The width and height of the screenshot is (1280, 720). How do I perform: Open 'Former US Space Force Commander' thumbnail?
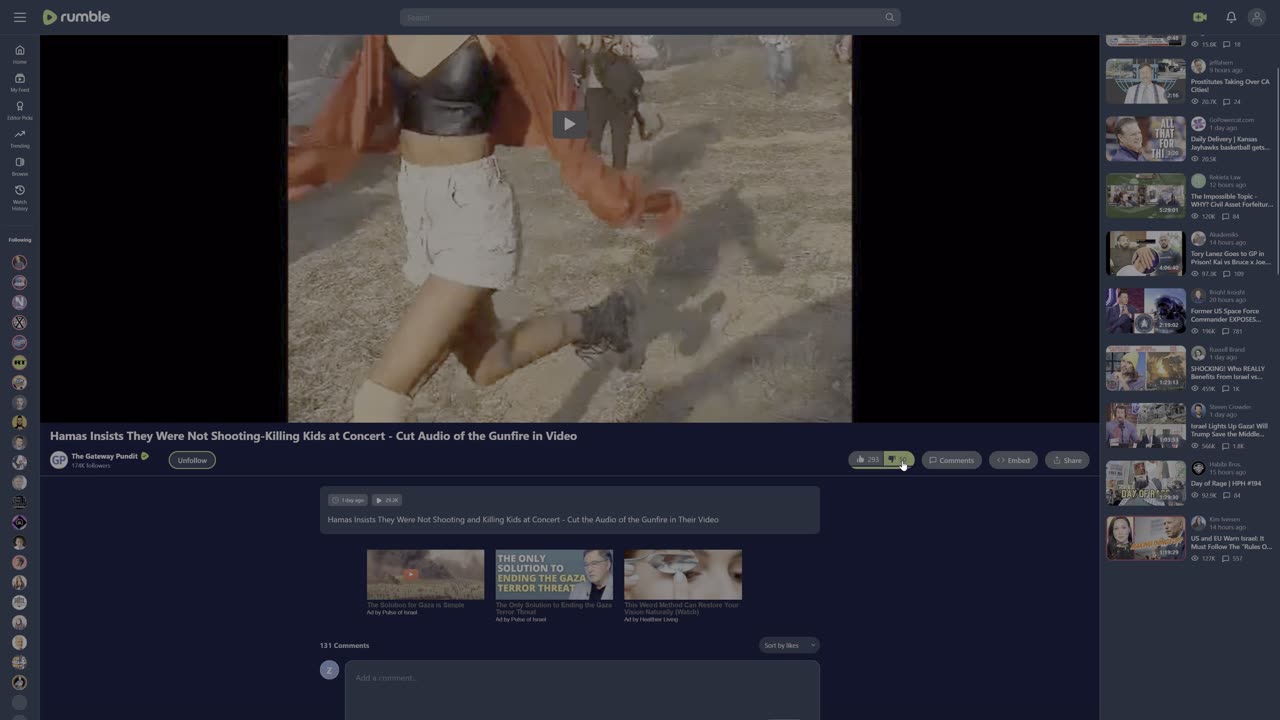[x=1145, y=311]
